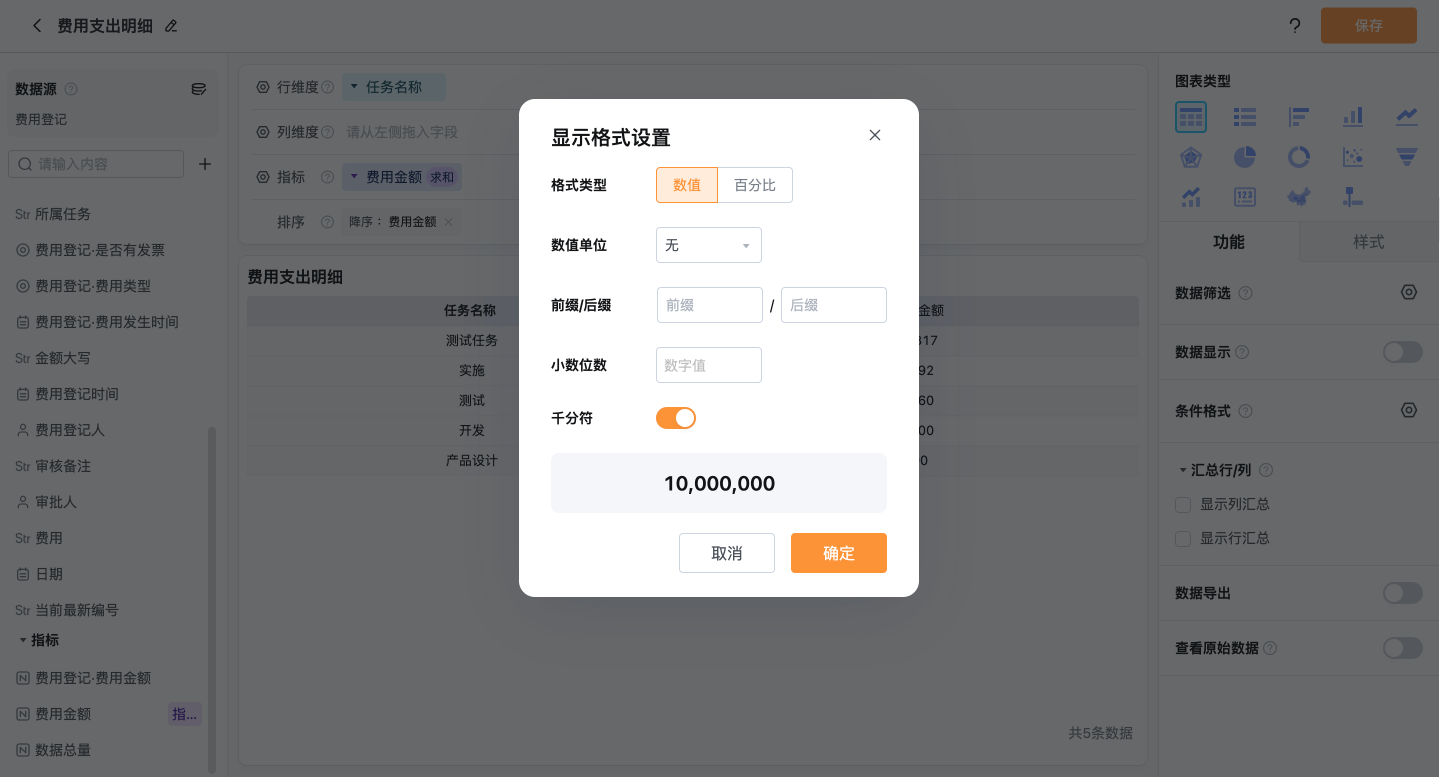Close the 显示格式设置 dialog with the X
Image resolution: width=1440 pixels, height=778 pixels.
[x=875, y=135]
